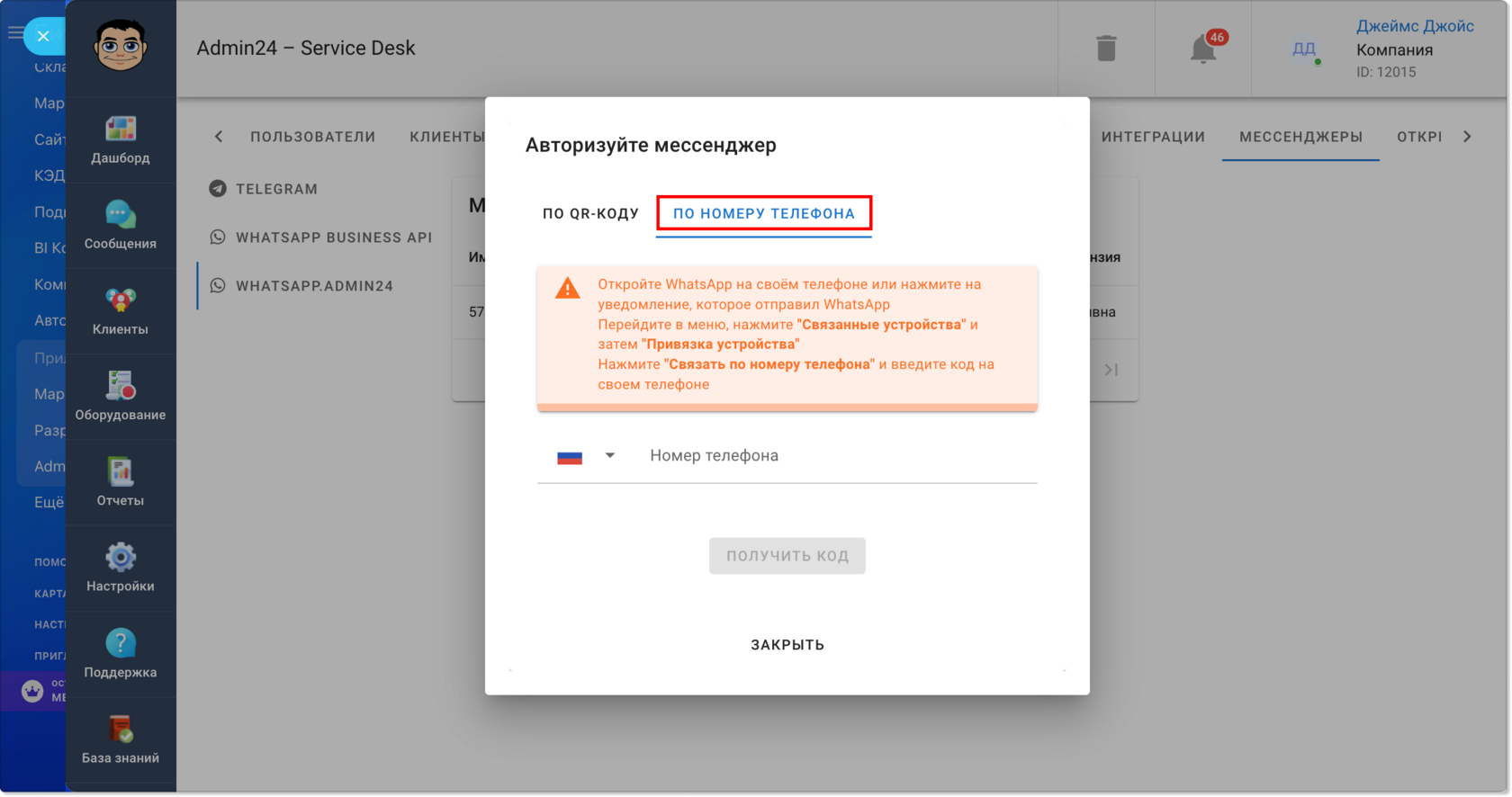The width and height of the screenshot is (1512, 797).
Task: Expand the country flag code dropdown
Action: click(586, 456)
